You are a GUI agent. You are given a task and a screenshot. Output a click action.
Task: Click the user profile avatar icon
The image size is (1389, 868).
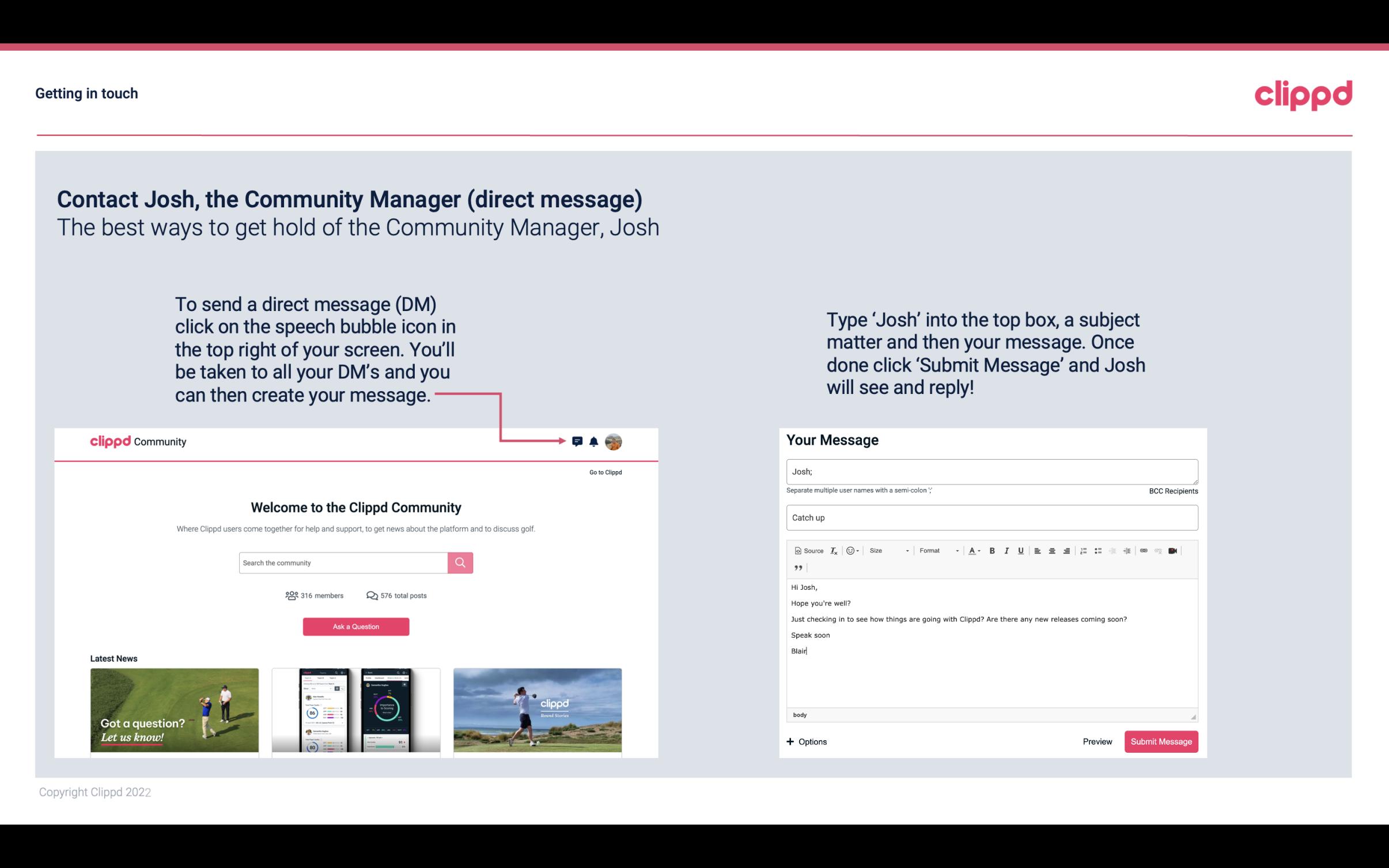pos(613,442)
